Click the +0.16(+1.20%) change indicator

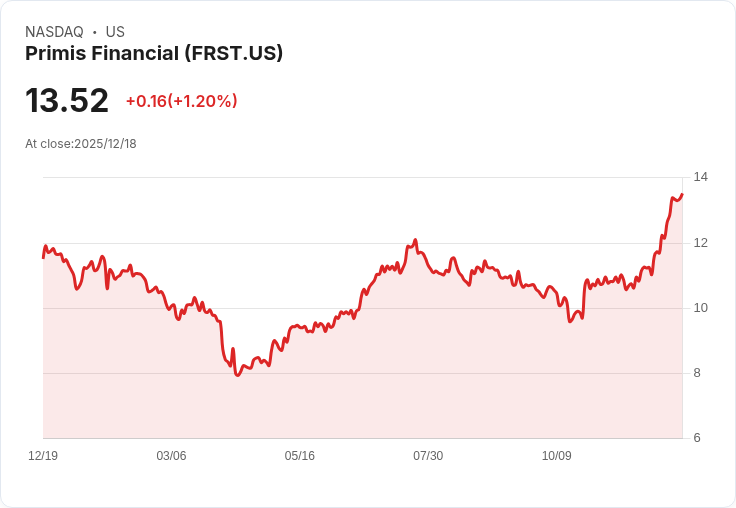182,101
